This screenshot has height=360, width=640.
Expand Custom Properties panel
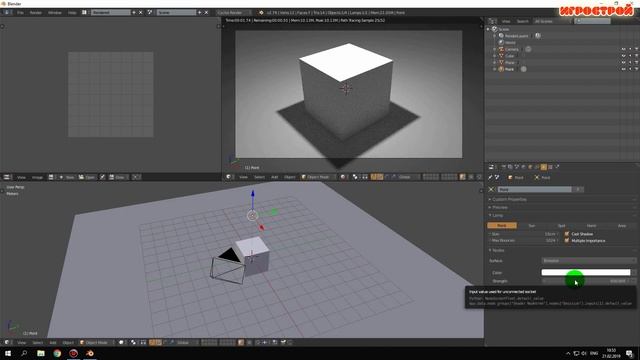click(508, 200)
